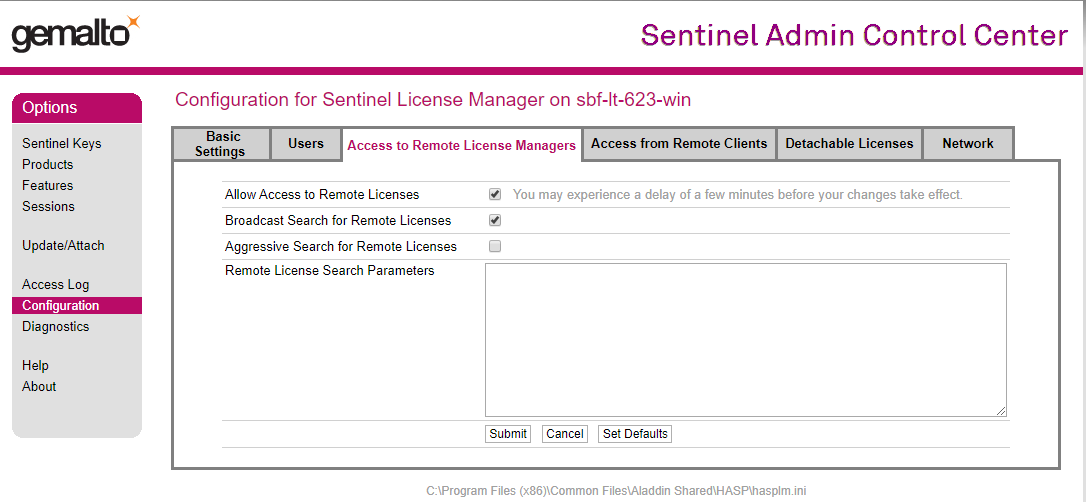
Task: Click the Cancel button
Action: (565, 434)
